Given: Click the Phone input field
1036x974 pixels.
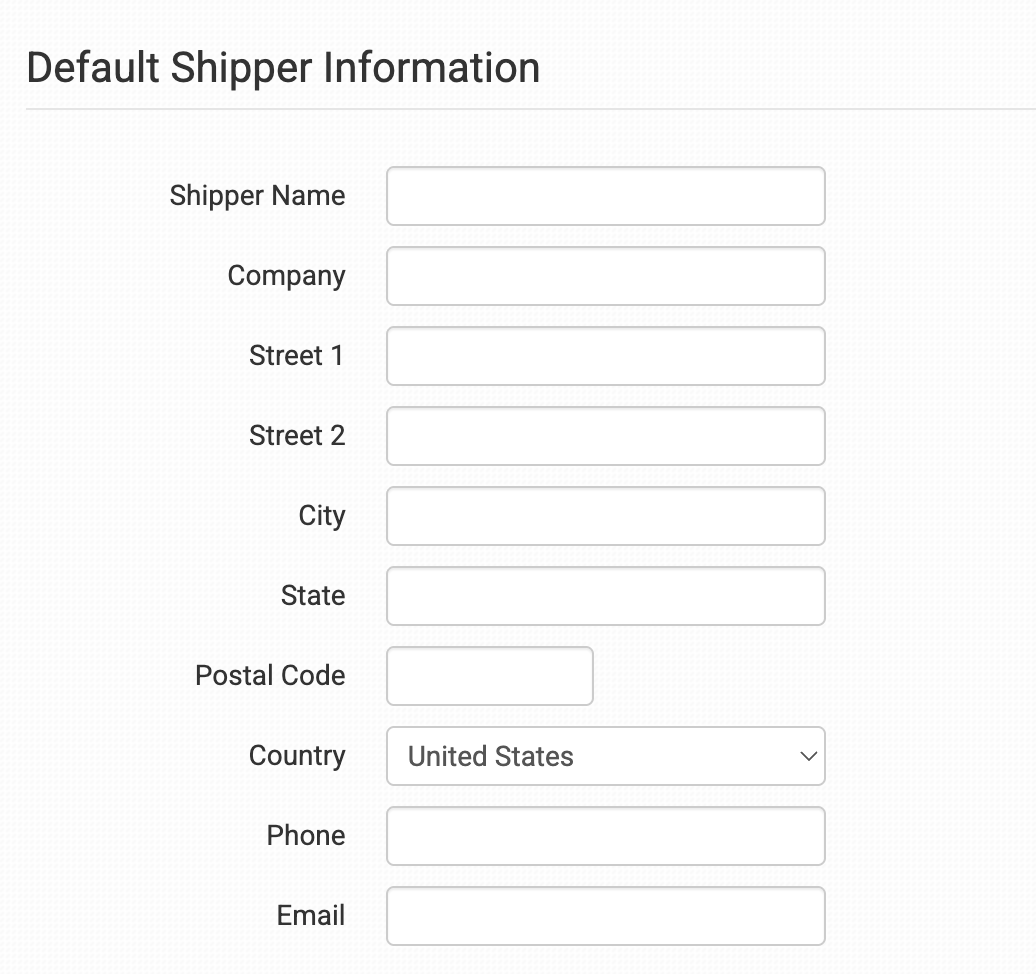Looking at the screenshot, I should tap(605, 836).
